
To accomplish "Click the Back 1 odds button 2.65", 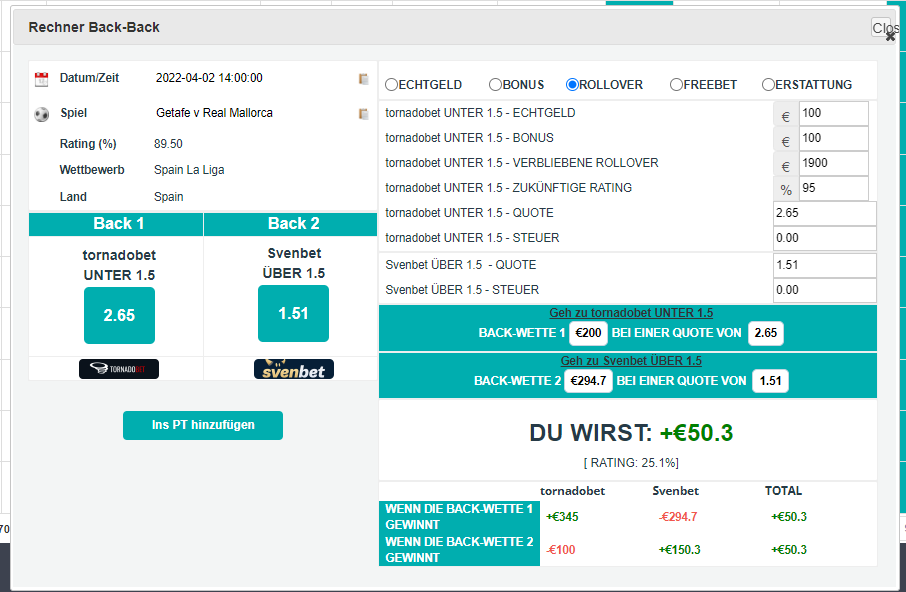I will pyautogui.click(x=119, y=315).
